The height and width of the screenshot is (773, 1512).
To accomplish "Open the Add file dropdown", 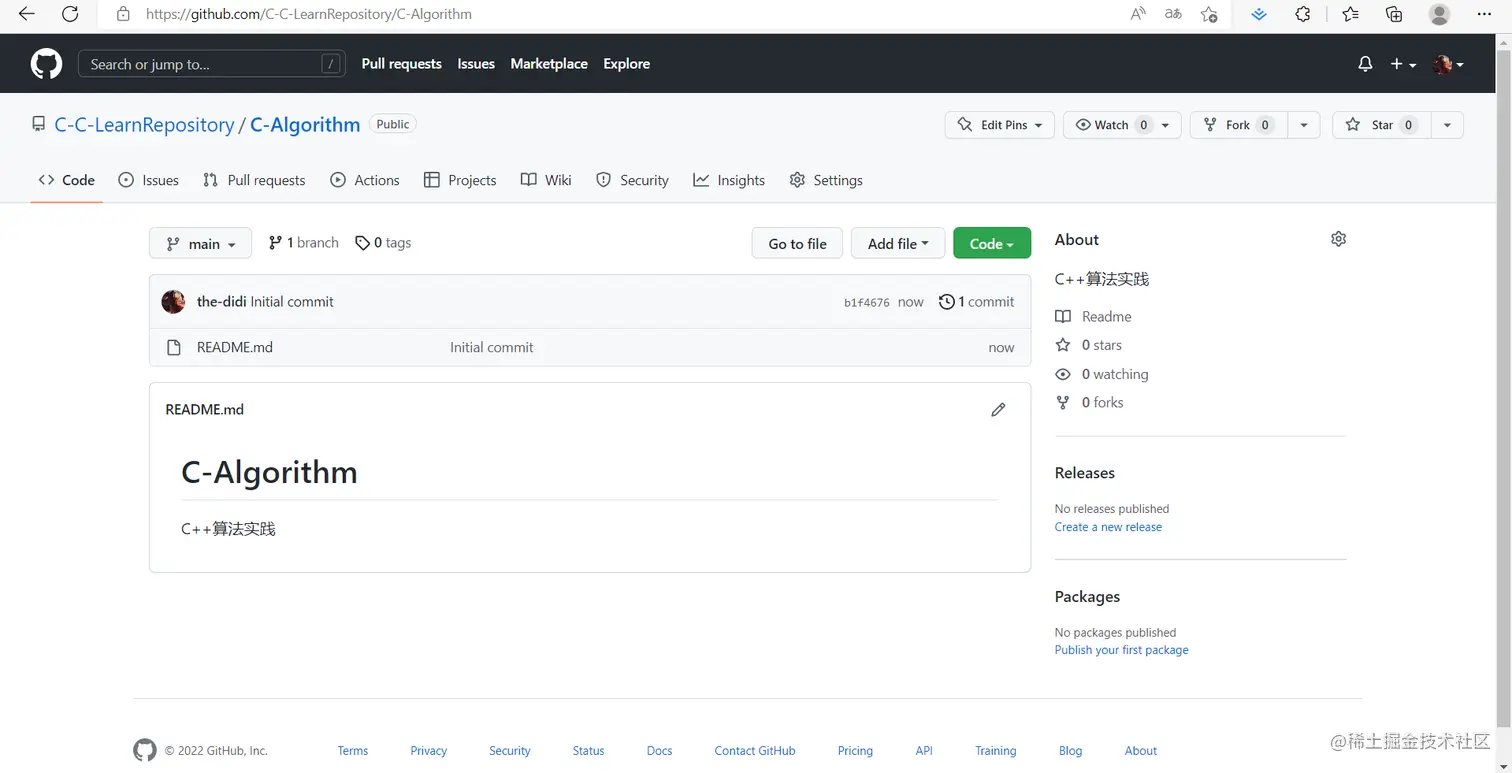I will (x=898, y=244).
